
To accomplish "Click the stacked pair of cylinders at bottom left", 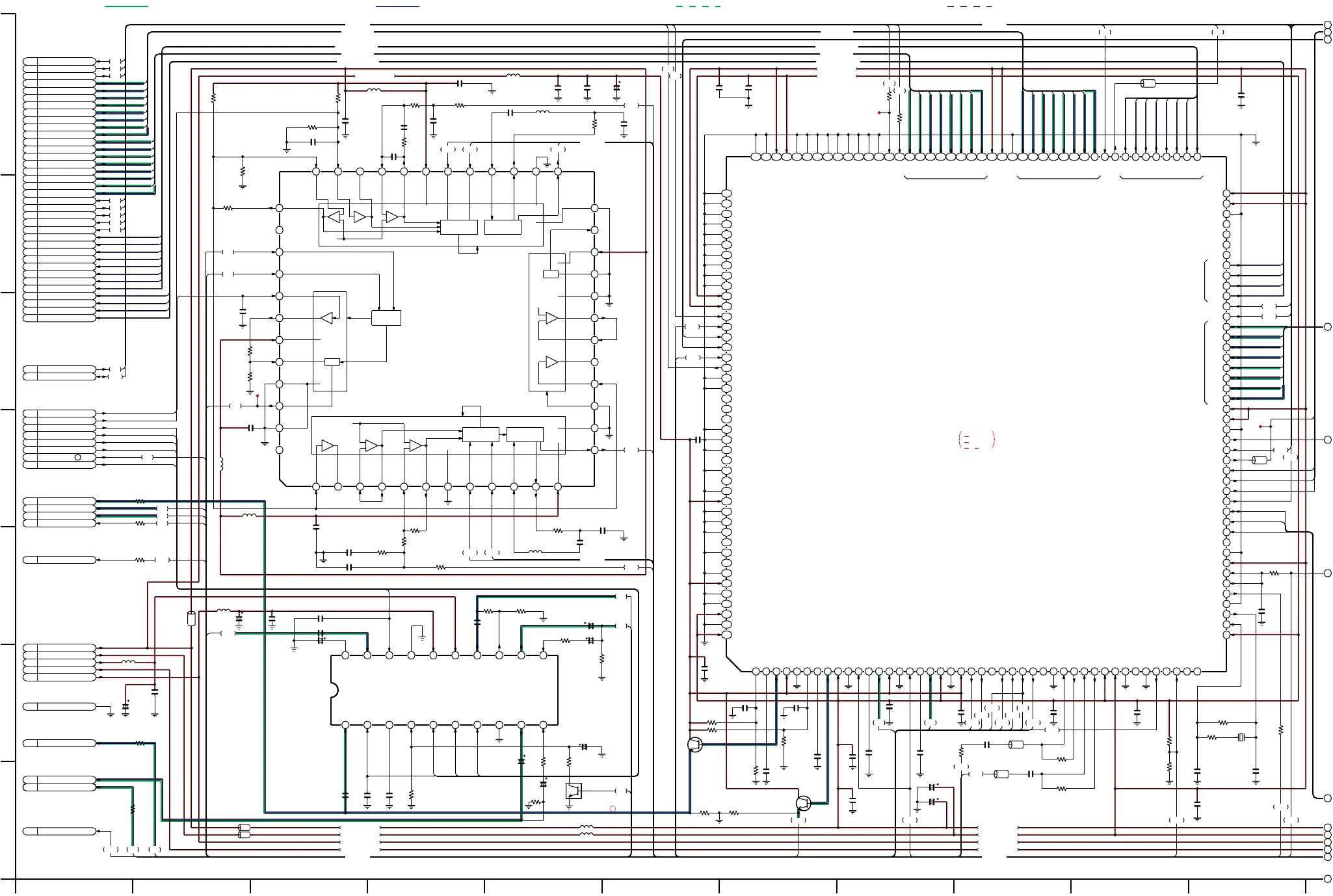I will tap(244, 831).
